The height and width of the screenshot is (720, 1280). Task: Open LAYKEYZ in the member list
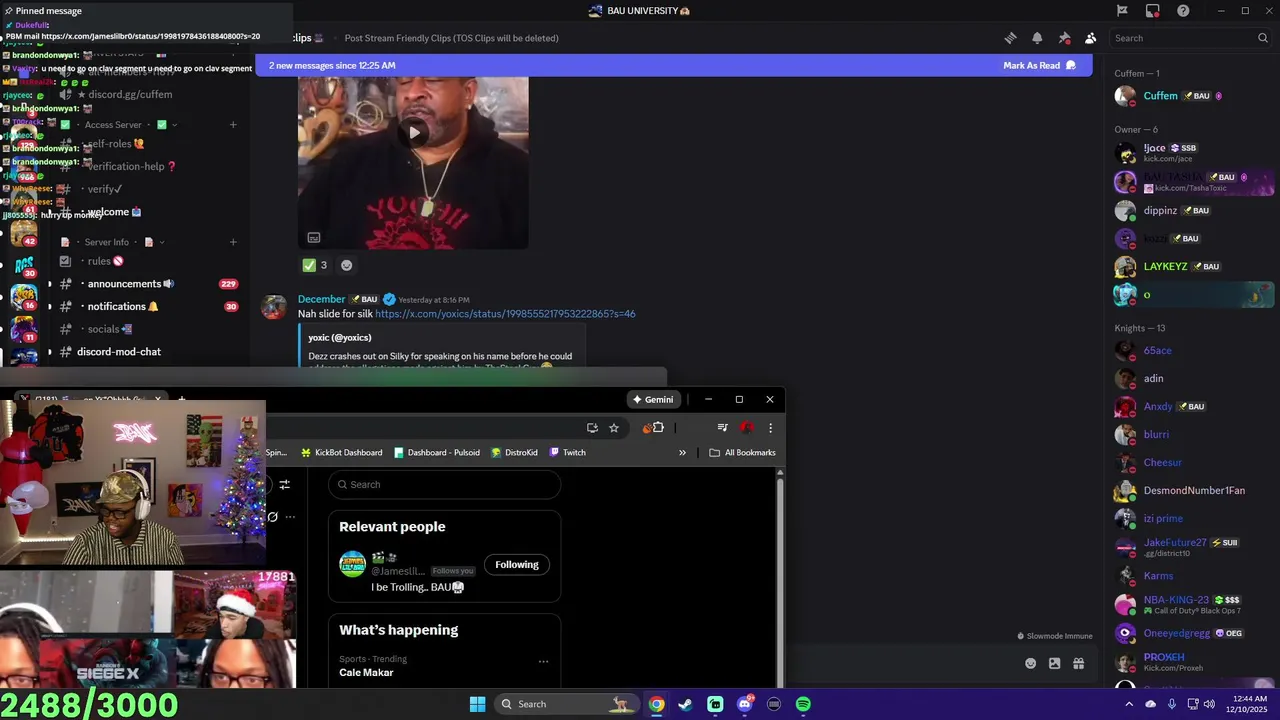click(1193, 267)
